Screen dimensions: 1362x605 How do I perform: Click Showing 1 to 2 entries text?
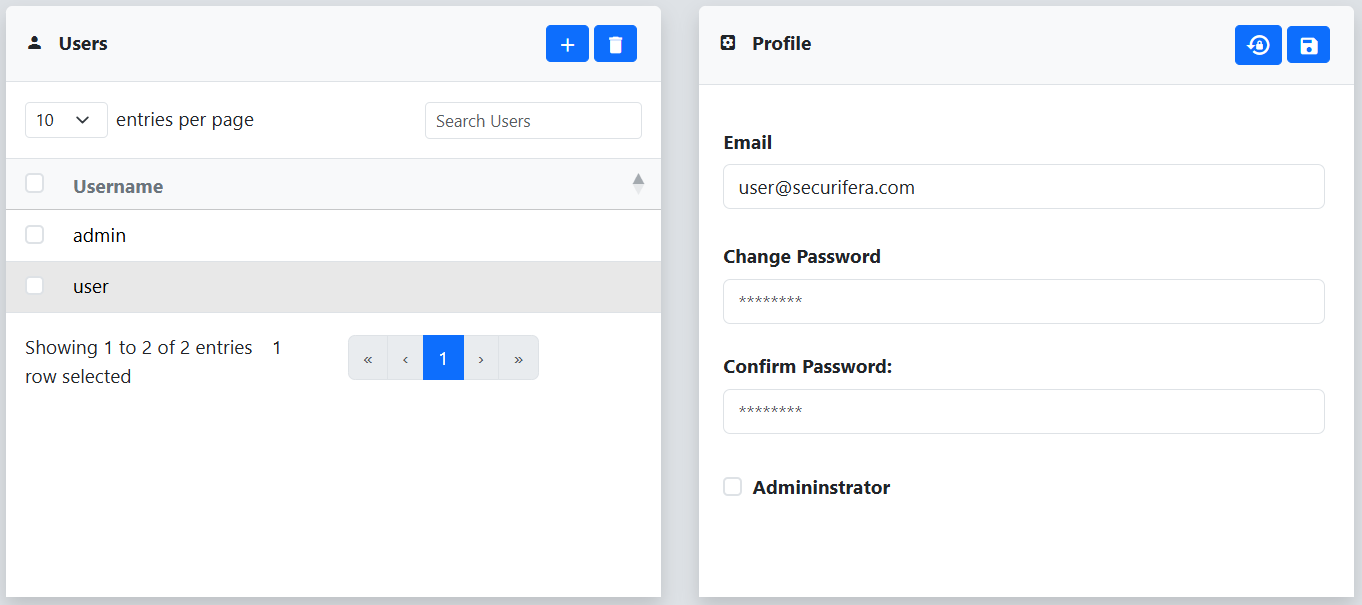139,348
